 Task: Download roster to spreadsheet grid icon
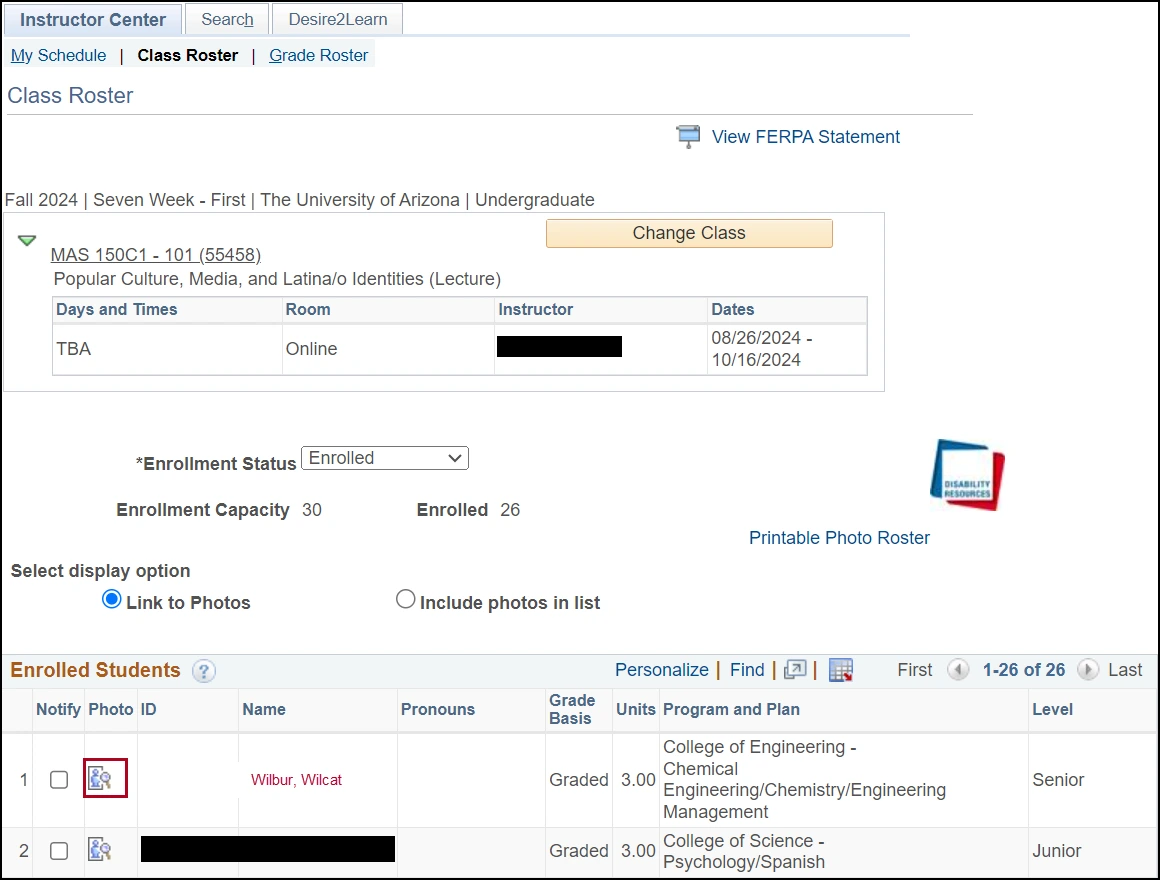point(841,669)
